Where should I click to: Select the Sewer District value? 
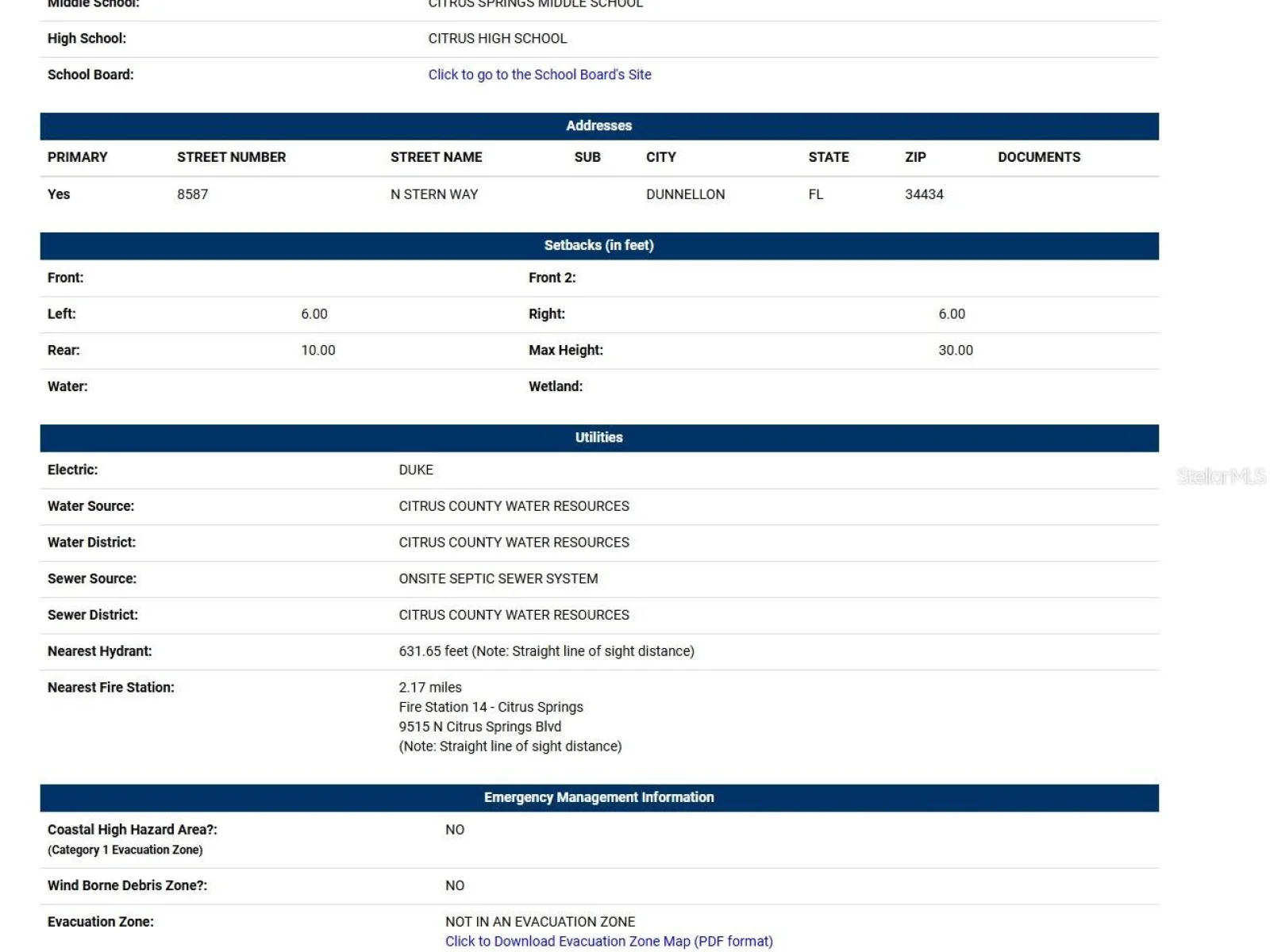click(x=514, y=616)
